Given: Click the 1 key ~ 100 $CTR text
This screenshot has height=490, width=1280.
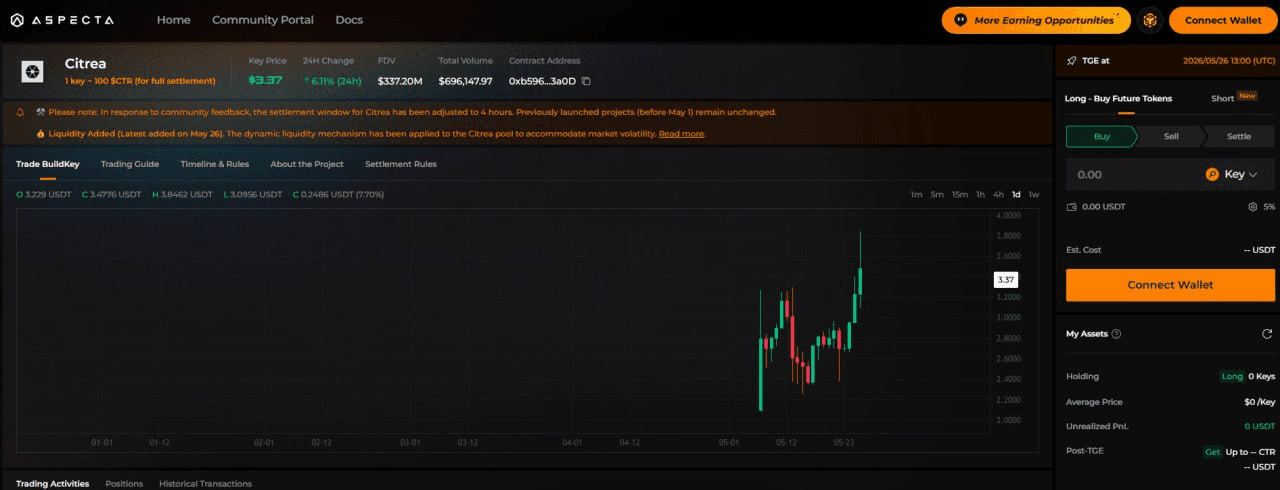Looking at the screenshot, I should (140, 81).
